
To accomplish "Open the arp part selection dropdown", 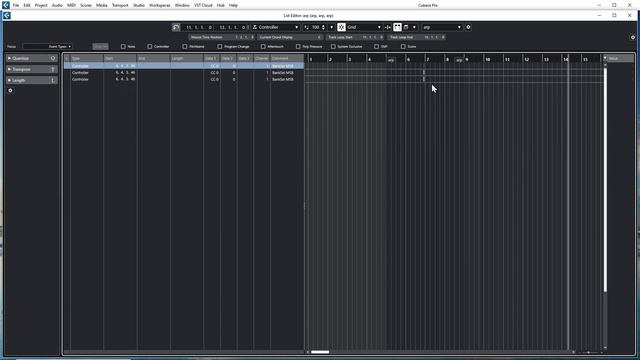I will pos(442,27).
